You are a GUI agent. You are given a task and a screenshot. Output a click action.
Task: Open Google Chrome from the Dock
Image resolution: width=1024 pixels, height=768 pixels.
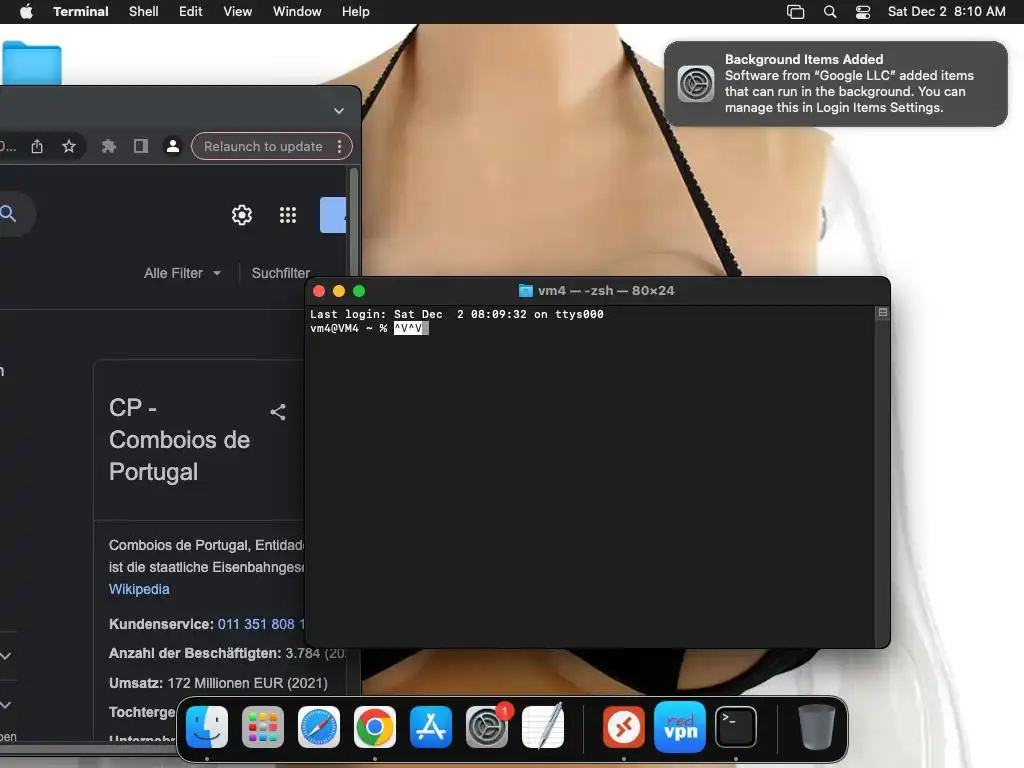375,727
